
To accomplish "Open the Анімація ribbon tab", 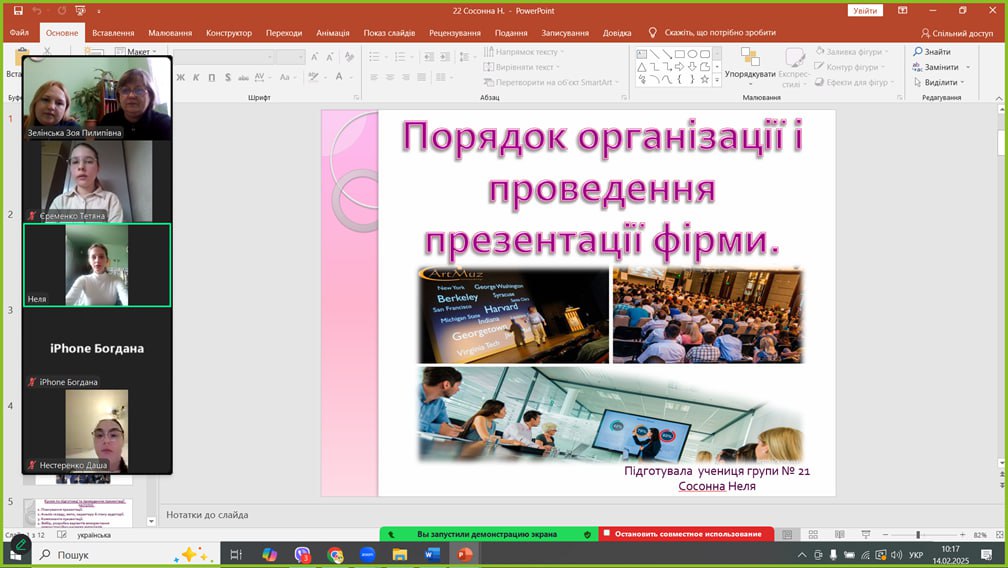I will click(332, 32).
